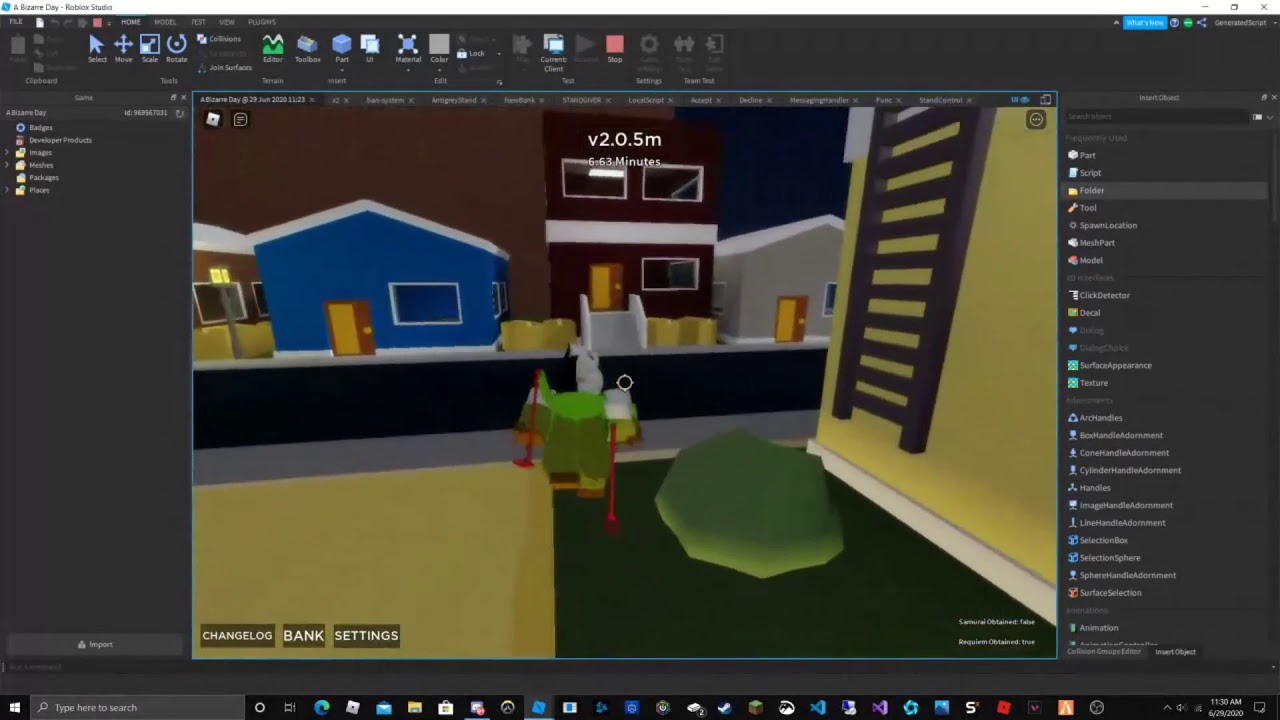This screenshot has width=1280, height=720.
Task: Click the What's New button
Action: click(1144, 22)
